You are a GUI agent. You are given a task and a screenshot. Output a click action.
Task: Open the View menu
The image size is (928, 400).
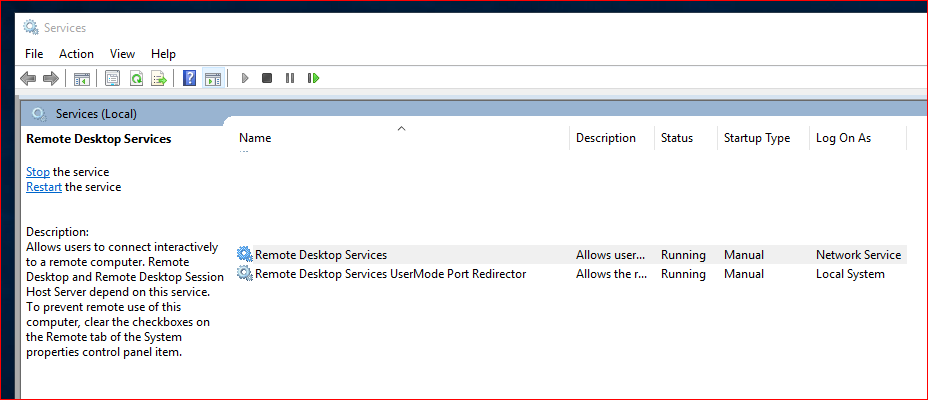(123, 54)
